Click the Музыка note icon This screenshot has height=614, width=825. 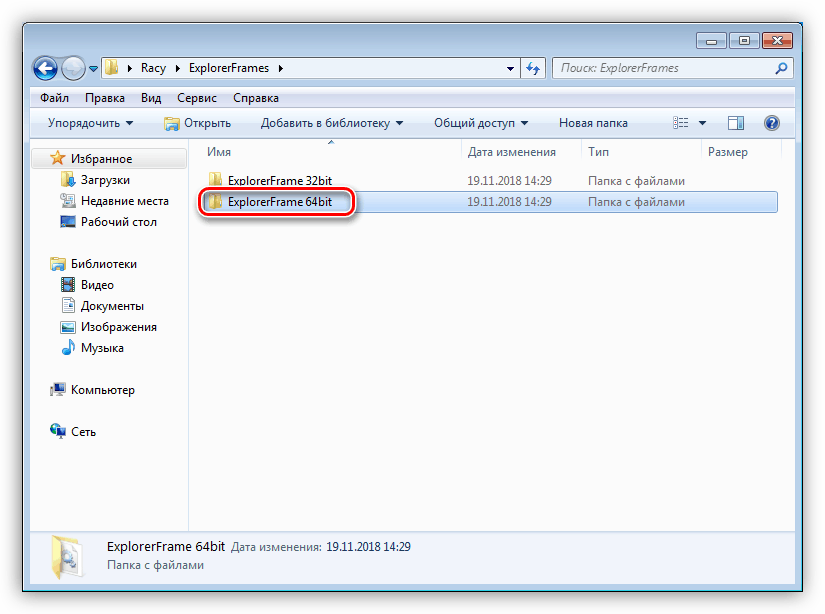click(68, 347)
